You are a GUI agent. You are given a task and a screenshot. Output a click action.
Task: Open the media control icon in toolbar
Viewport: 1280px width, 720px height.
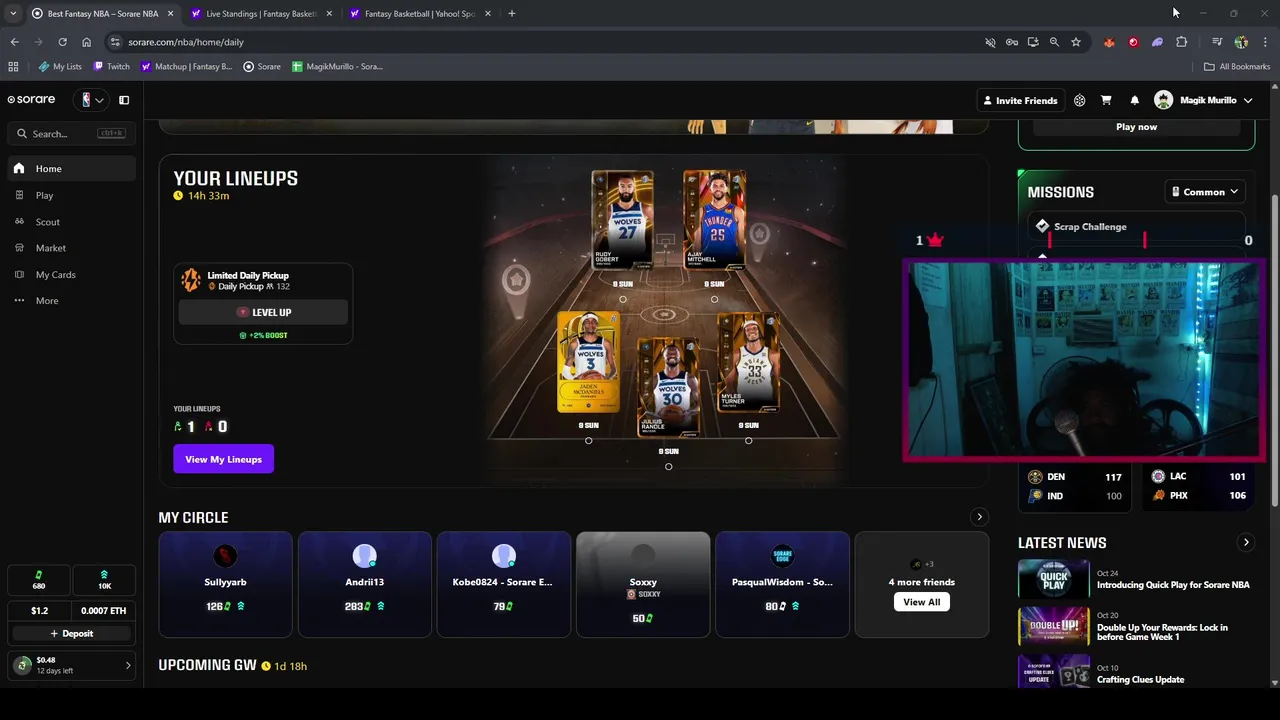pos(1216,42)
